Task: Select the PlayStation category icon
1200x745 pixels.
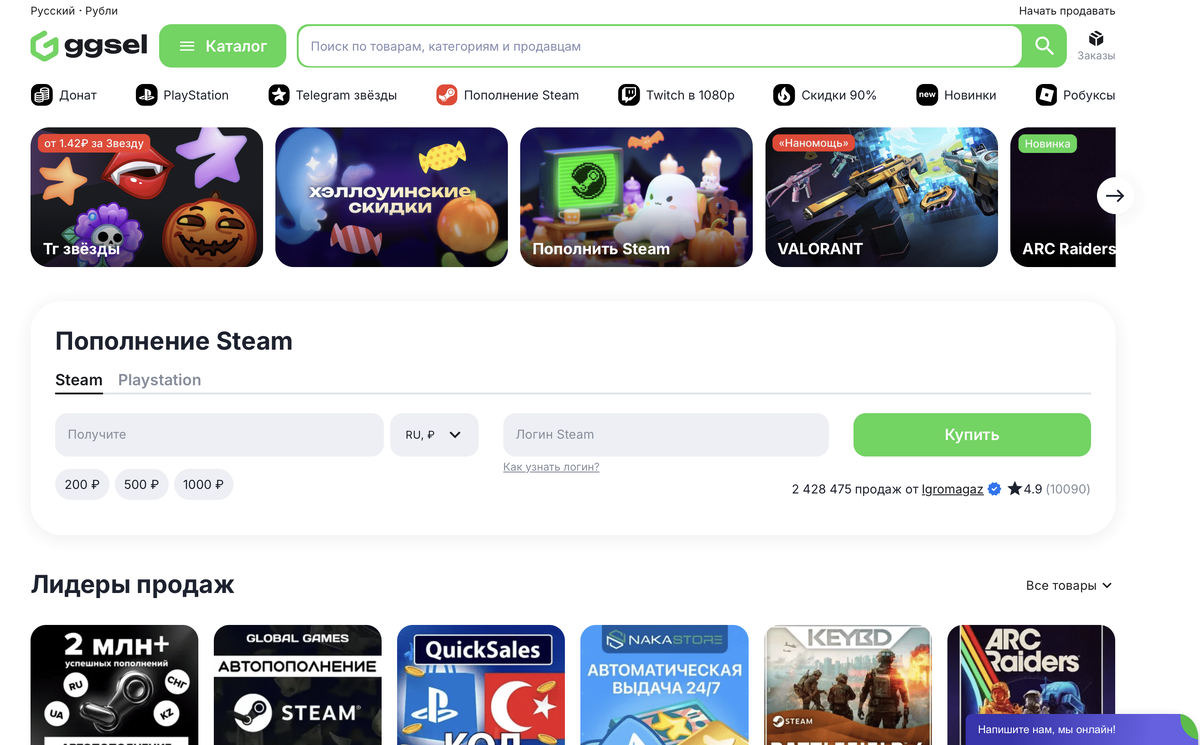Action: click(x=146, y=95)
